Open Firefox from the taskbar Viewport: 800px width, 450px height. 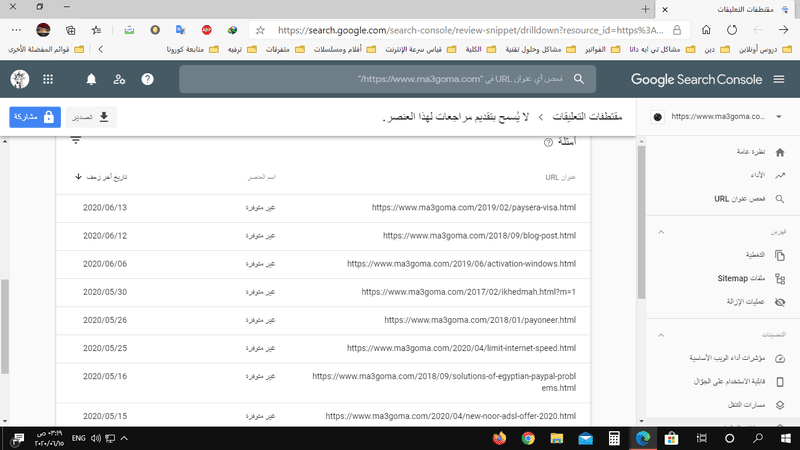pyautogui.click(x=499, y=438)
